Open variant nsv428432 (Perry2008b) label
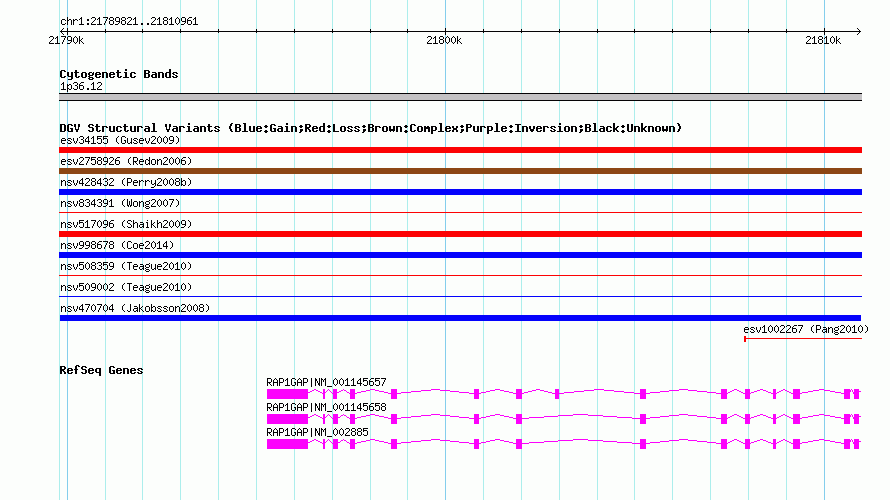The width and height of the screenshot is (890, 500). pos(126,182)
